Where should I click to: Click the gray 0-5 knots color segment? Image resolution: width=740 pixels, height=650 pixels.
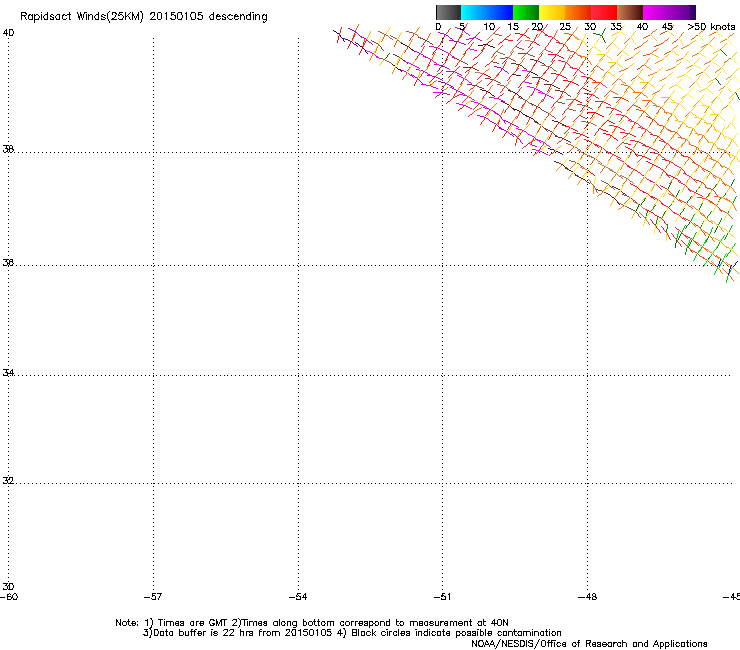[x=448, y=12]
